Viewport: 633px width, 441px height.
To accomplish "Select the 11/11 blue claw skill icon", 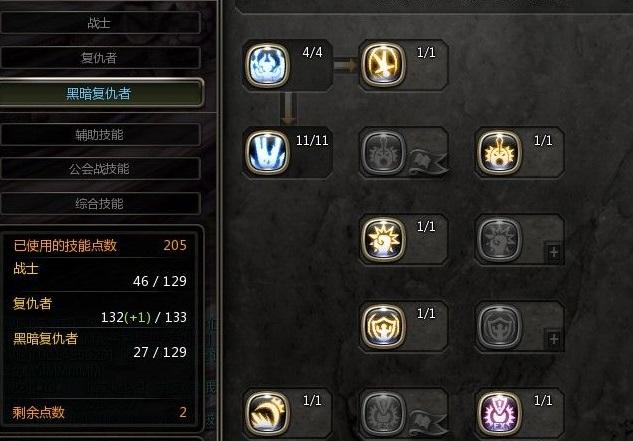I will pos(267,152).
